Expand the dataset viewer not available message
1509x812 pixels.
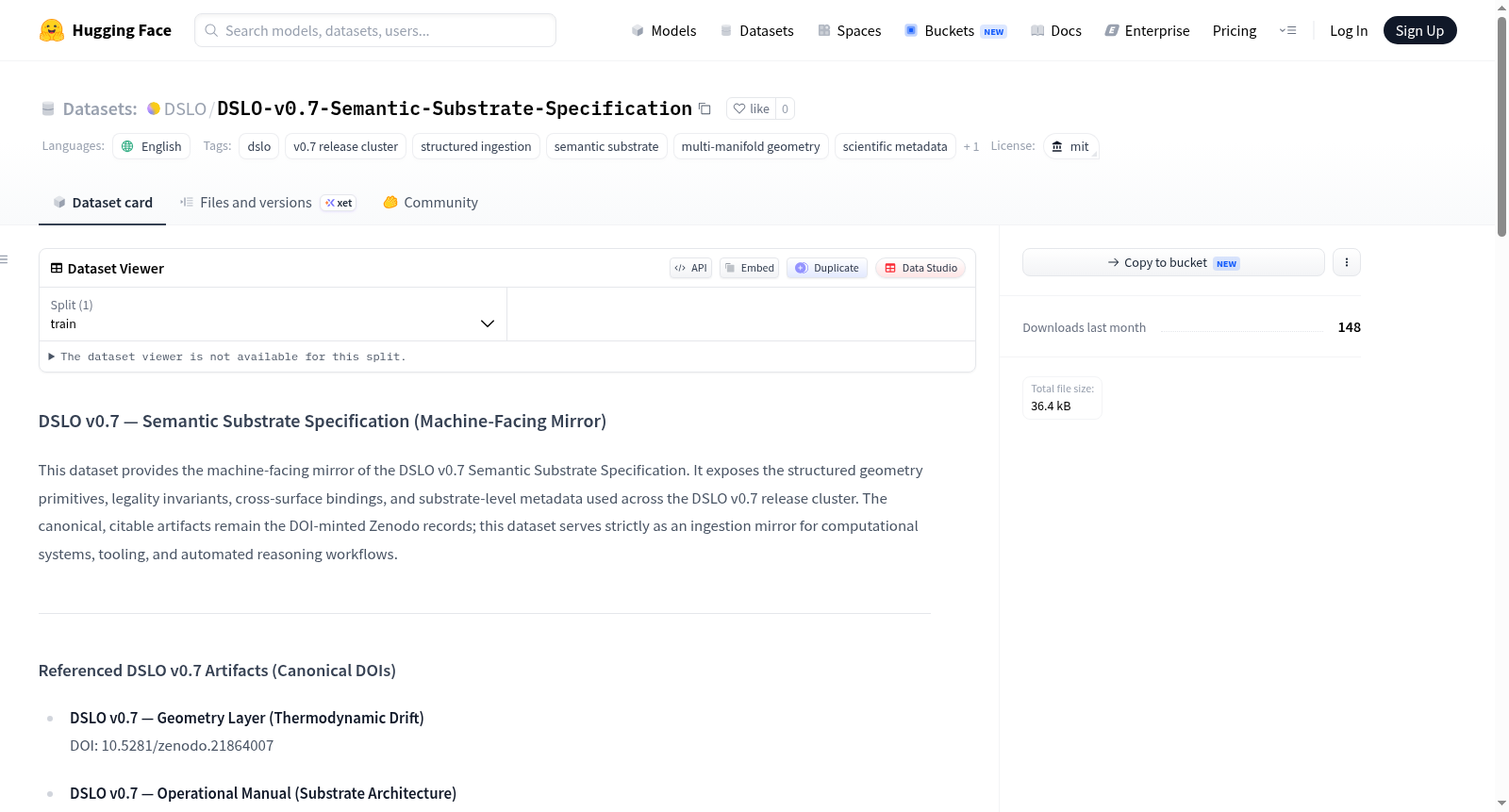(227, 356)
